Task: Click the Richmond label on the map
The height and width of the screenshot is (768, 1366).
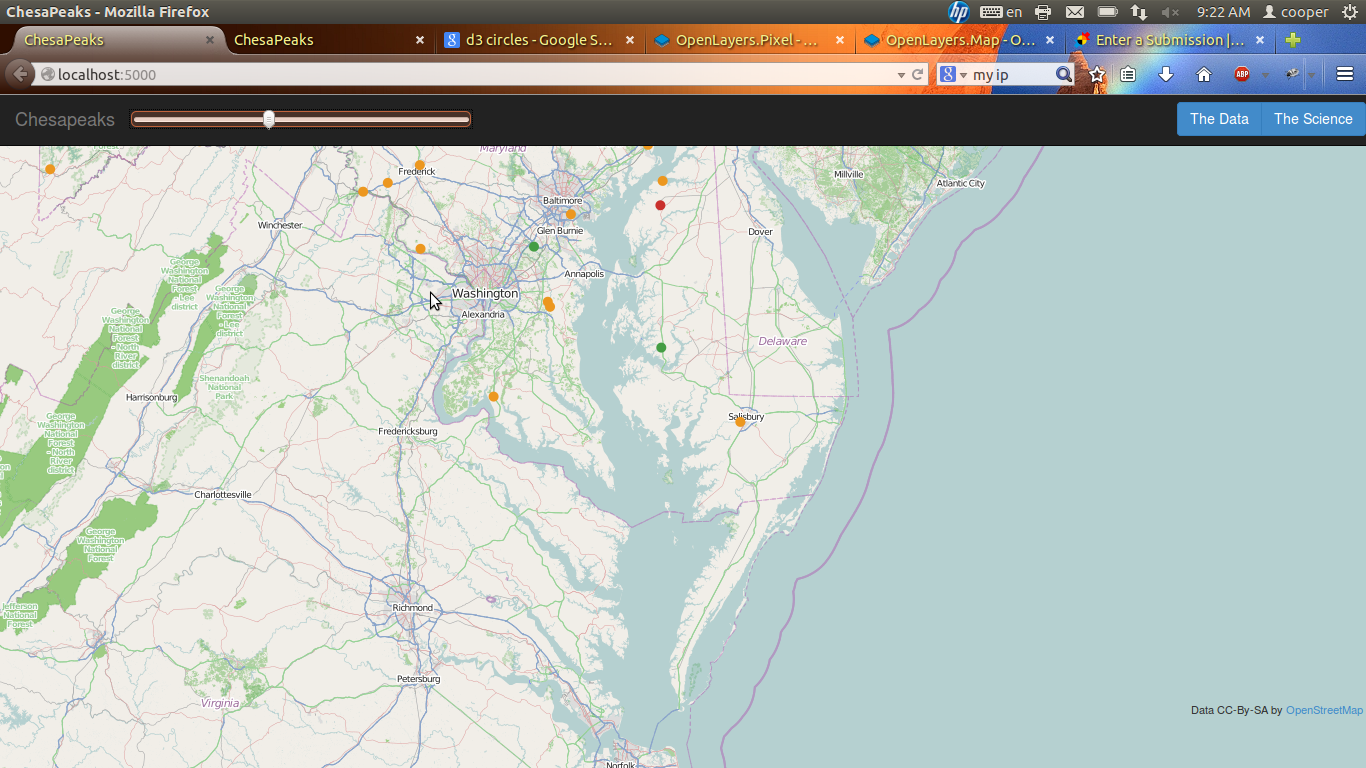Action: tap(413, 607)
